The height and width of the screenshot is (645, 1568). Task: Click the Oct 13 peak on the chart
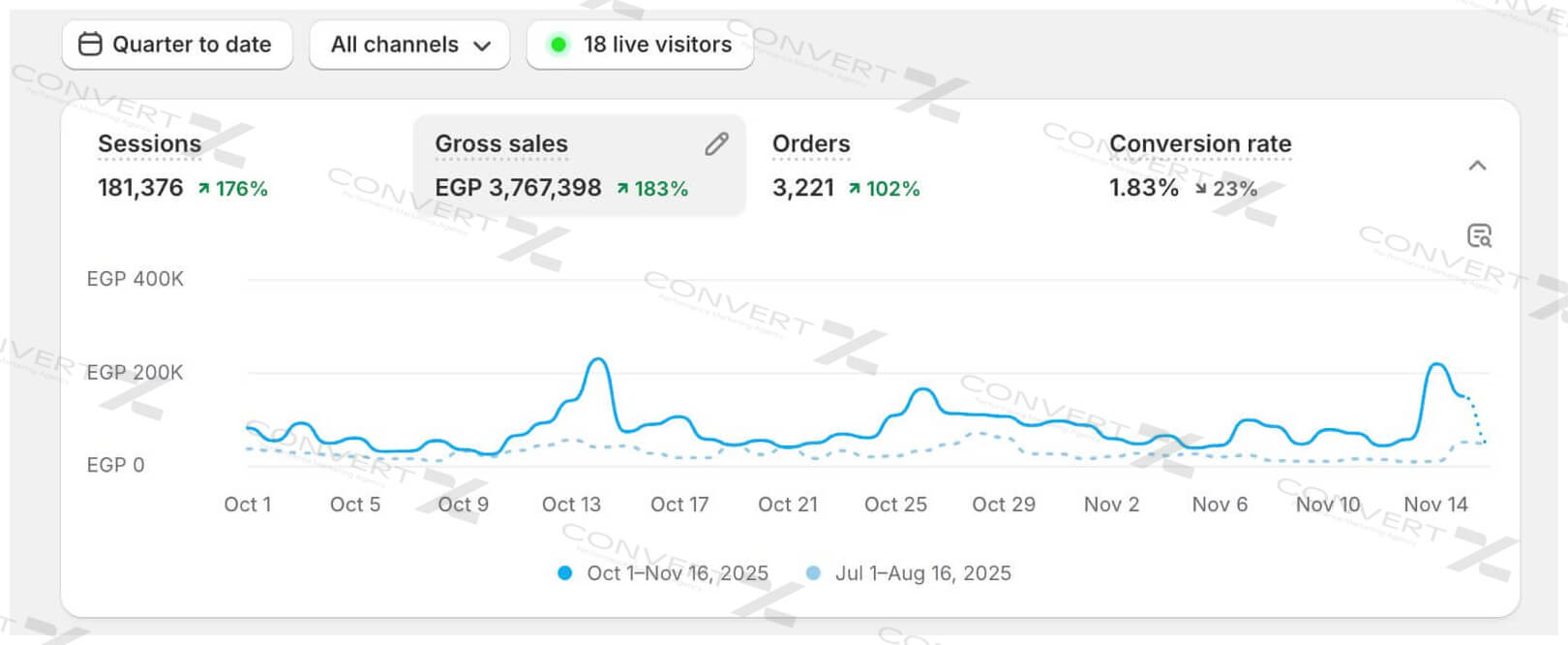tap(599, 360)
